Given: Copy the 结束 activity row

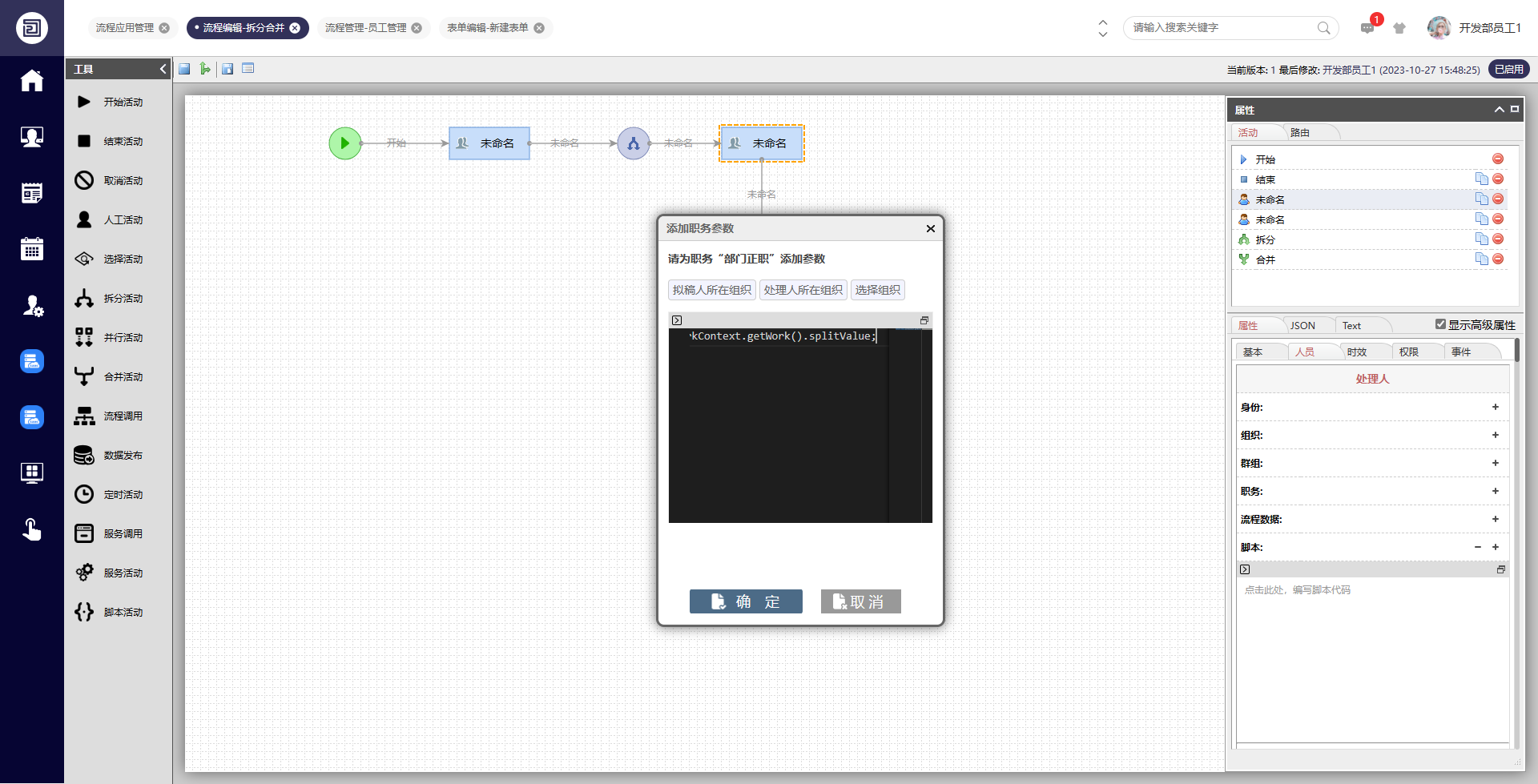Looking at the screenshot, I should click(x=1482, y=179).
